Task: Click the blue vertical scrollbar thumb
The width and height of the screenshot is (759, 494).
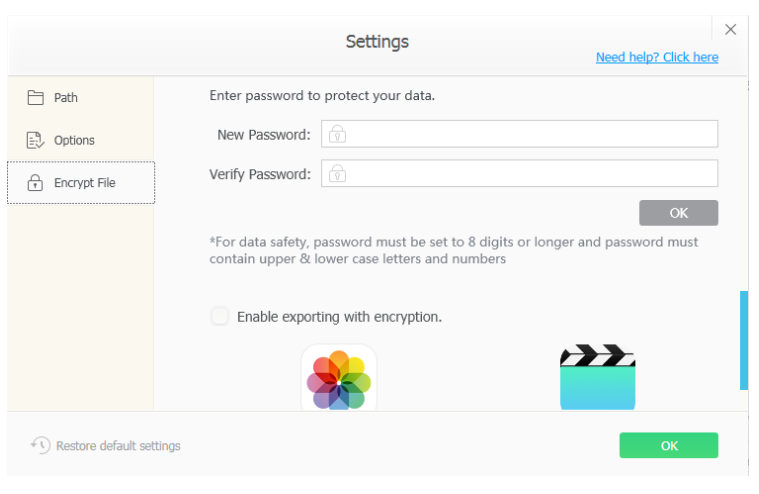Action: click(x=744, y=340)
